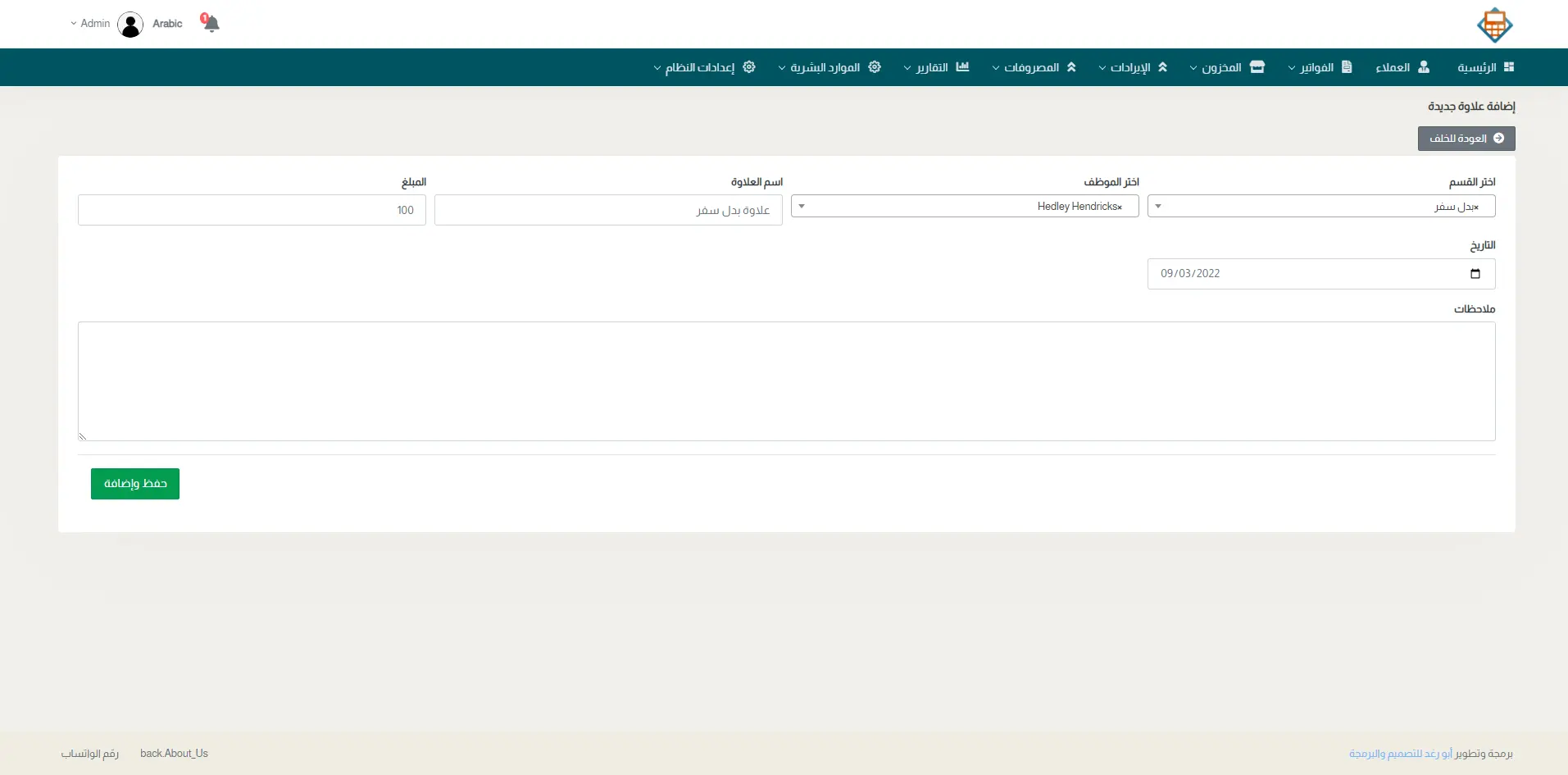Expand the Admin user menu
Screen dimensions: 1568x775
(x=90, y=24)
